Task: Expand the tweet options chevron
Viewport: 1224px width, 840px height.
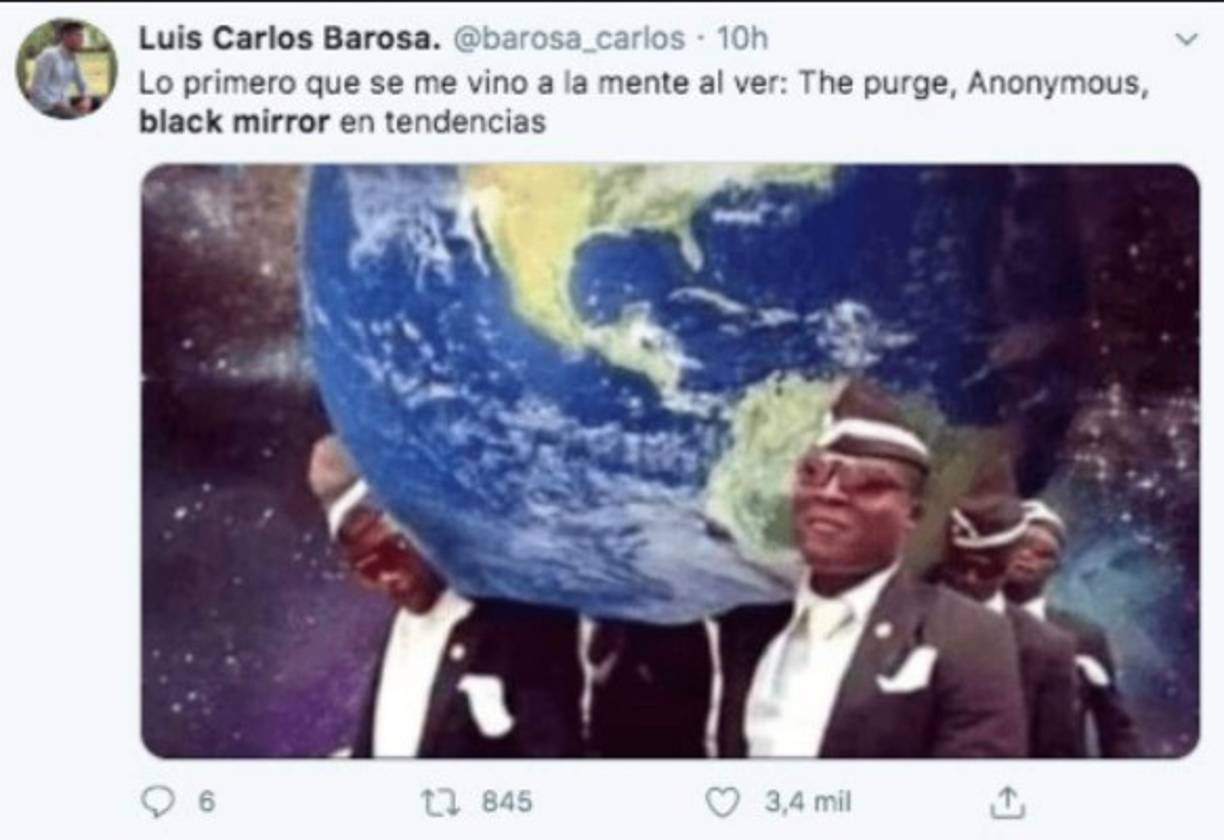Action: 1186,39
